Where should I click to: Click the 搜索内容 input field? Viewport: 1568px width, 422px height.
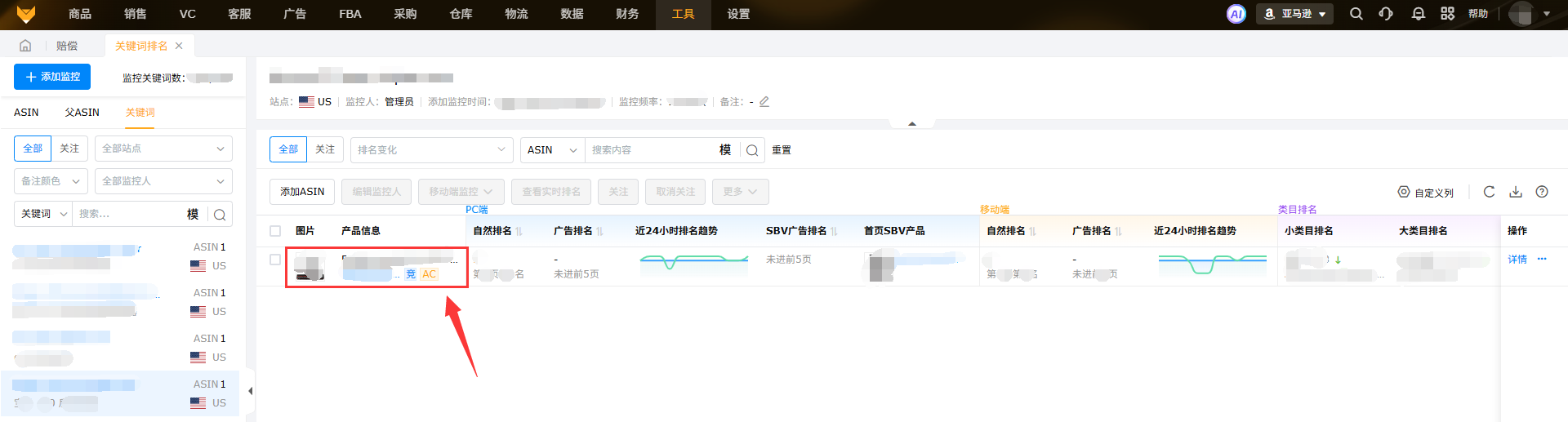tap(651, 150)
